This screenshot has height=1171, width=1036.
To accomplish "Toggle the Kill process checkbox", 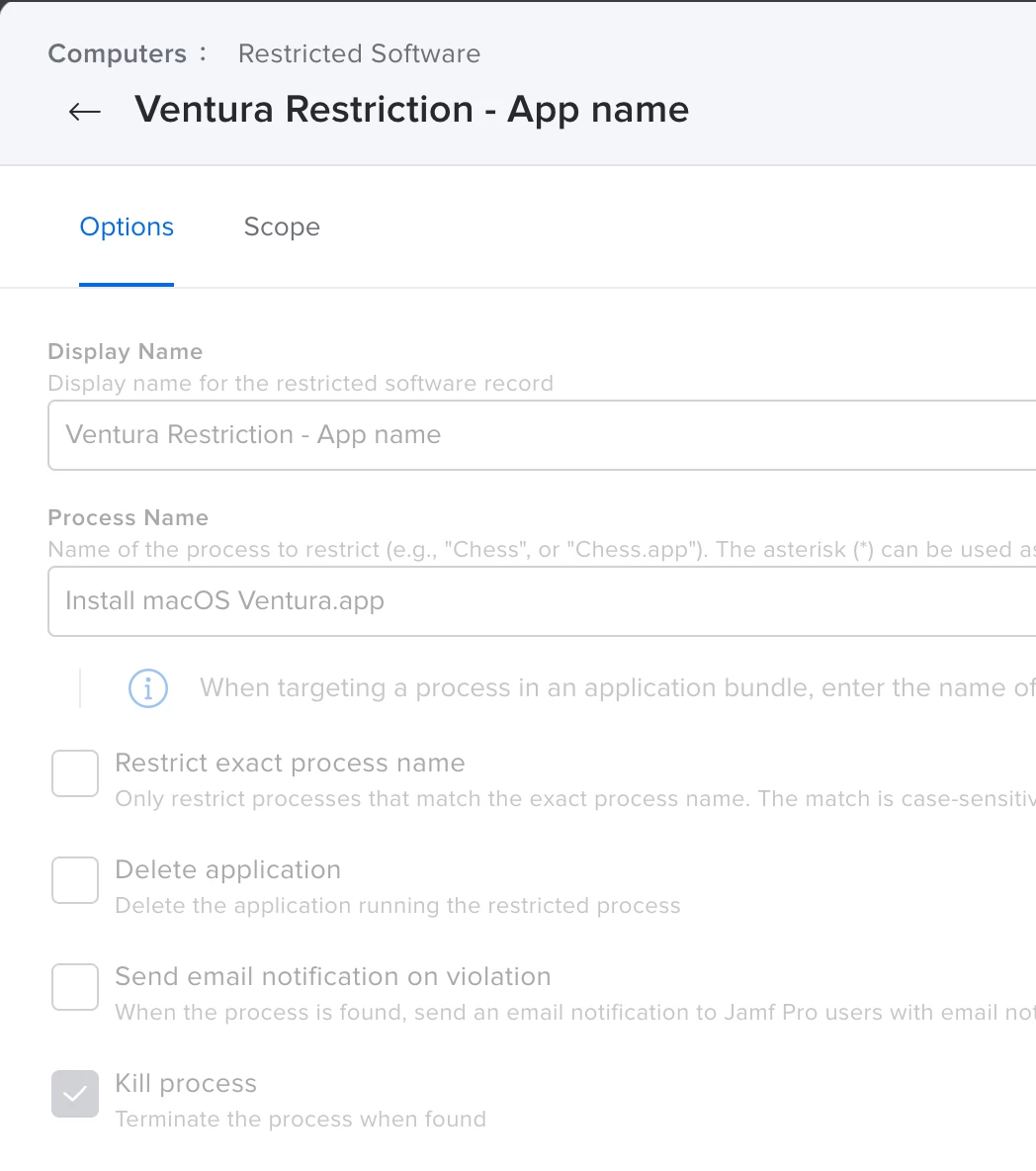I will click(x=75, y=1093).
